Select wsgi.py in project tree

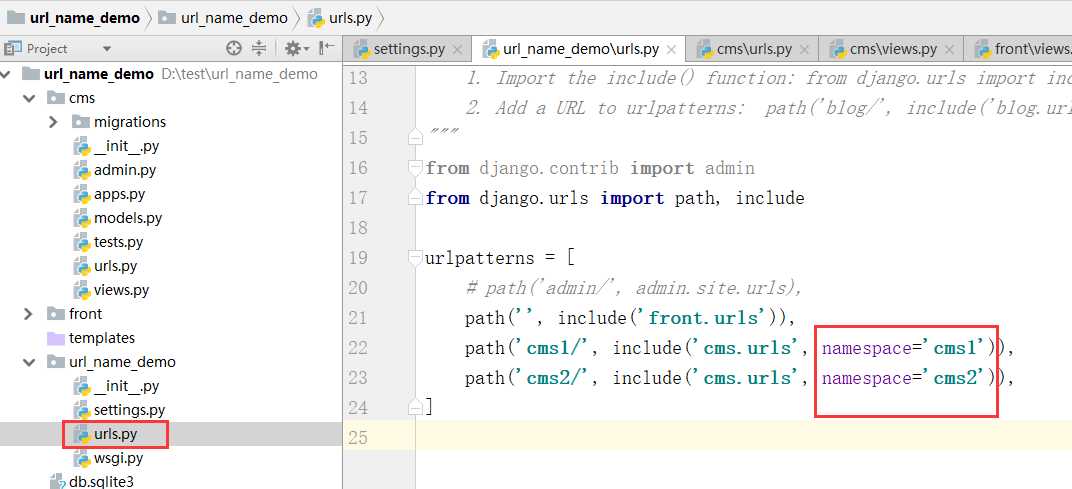pos(108,458)
